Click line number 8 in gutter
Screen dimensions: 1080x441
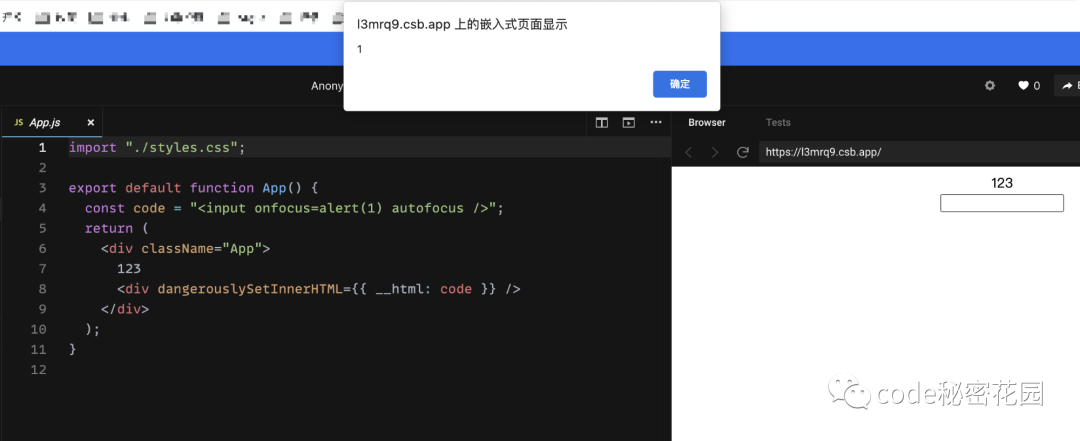(x=43, y=289)
